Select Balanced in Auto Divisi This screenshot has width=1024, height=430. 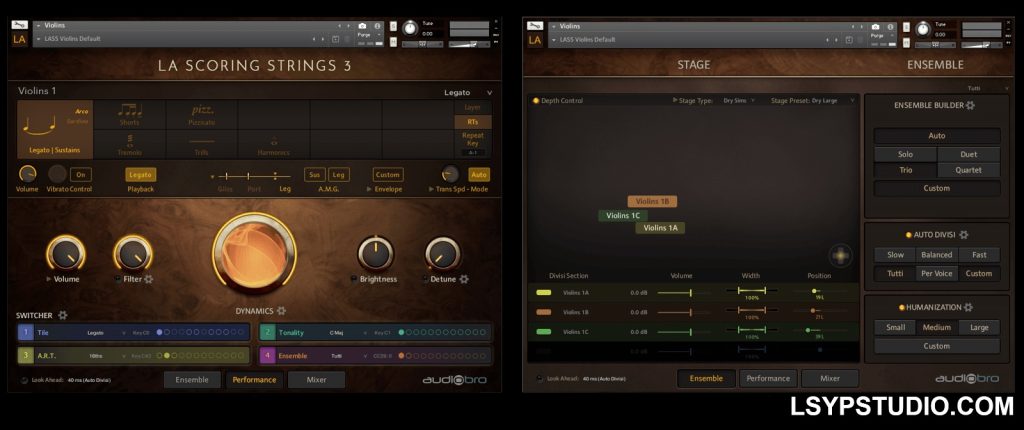coord(936,255)
